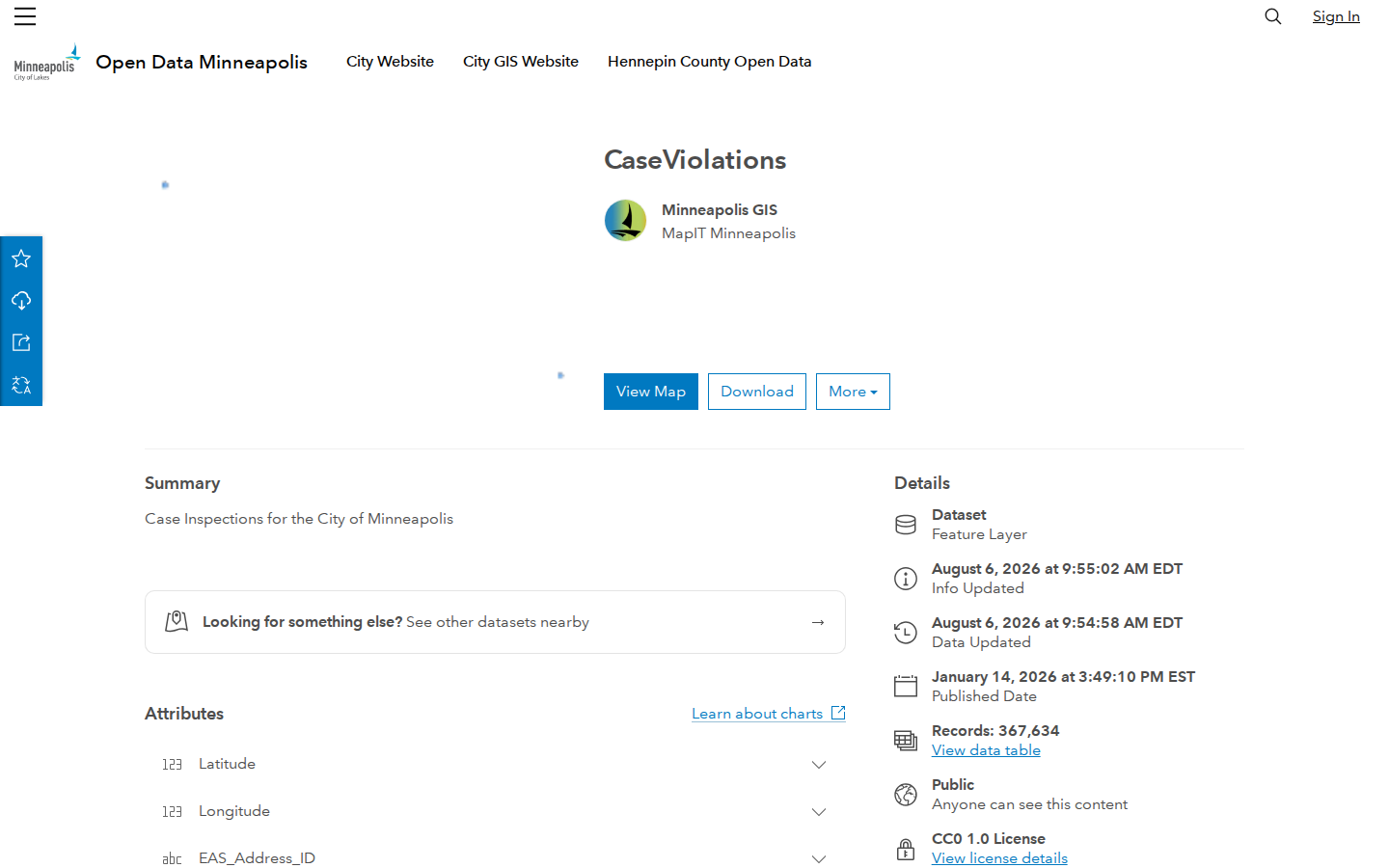1389x868 pixels.
Task: Click the 'Records: 367,634' text
Action: (995, 731)
